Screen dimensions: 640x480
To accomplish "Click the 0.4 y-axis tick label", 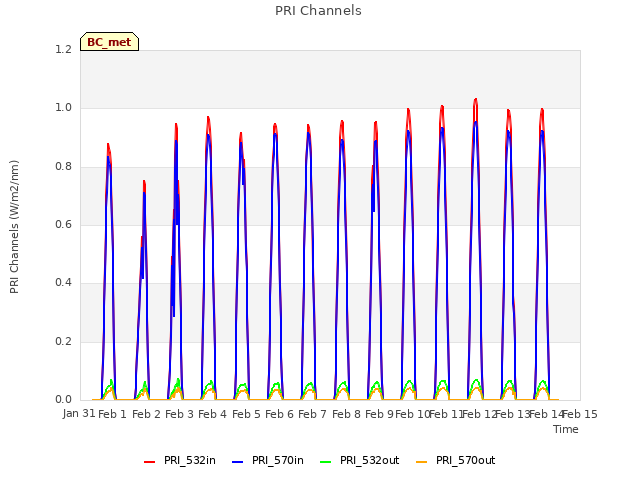I will pyautogui.click(x=63, y=282).
